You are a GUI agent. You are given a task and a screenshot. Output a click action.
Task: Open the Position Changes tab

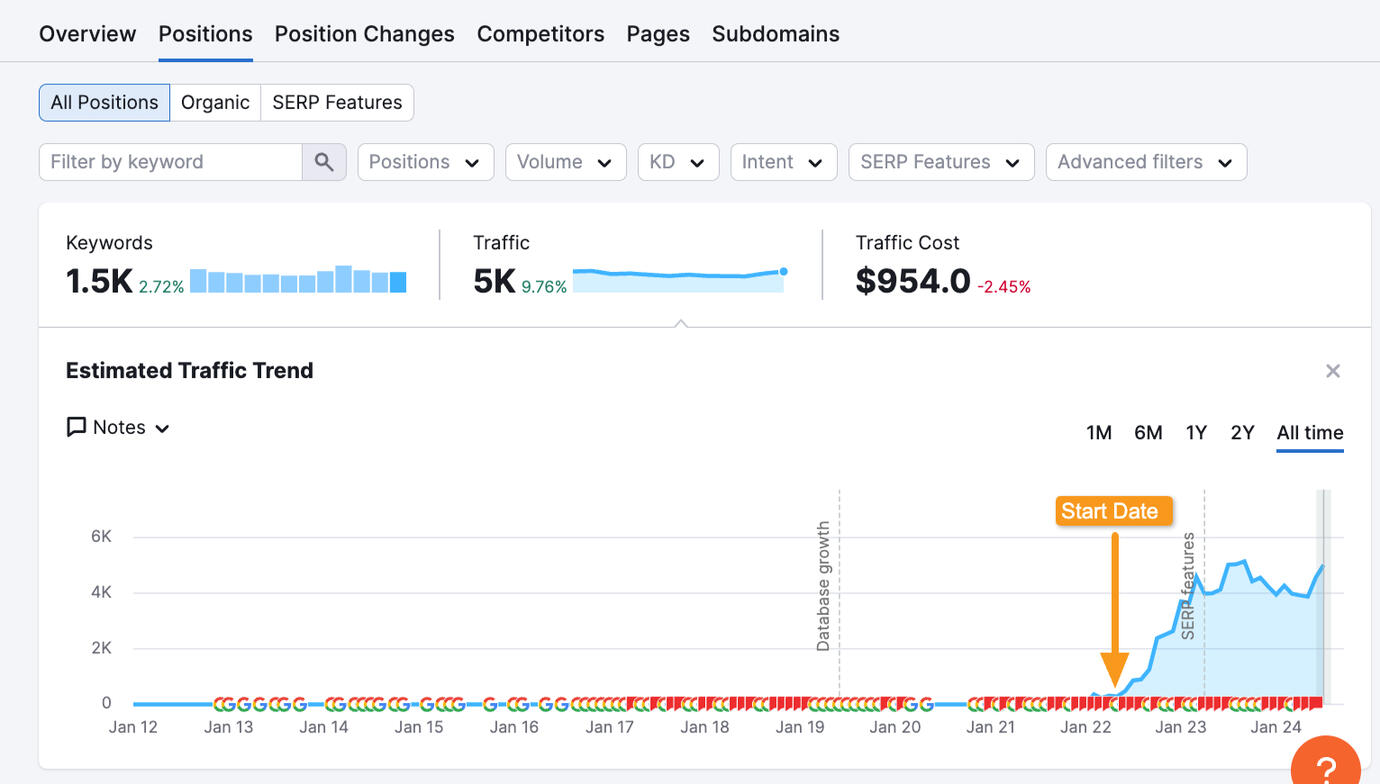tap(364, 34)
